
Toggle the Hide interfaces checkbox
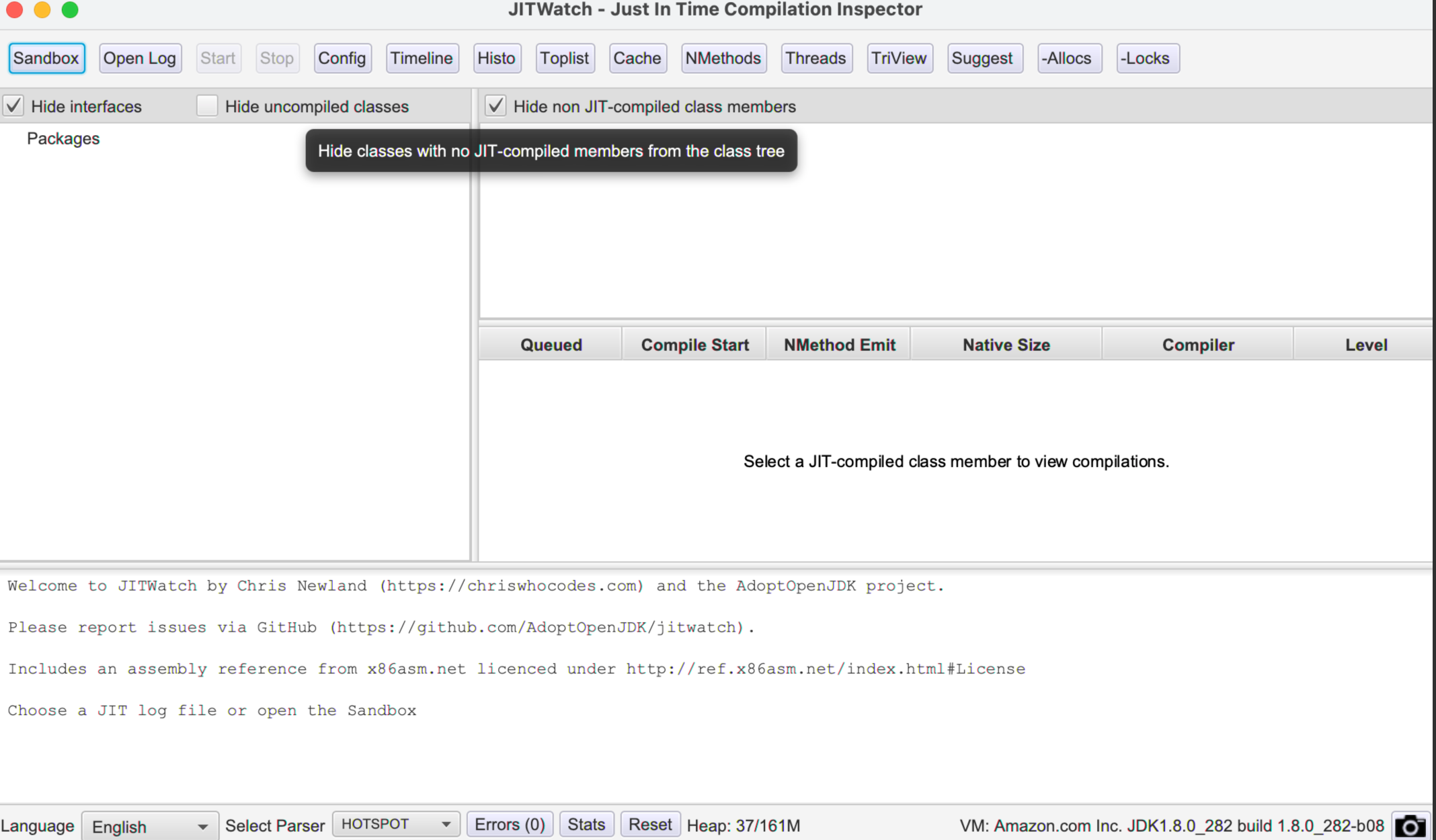tap(14, 106)
